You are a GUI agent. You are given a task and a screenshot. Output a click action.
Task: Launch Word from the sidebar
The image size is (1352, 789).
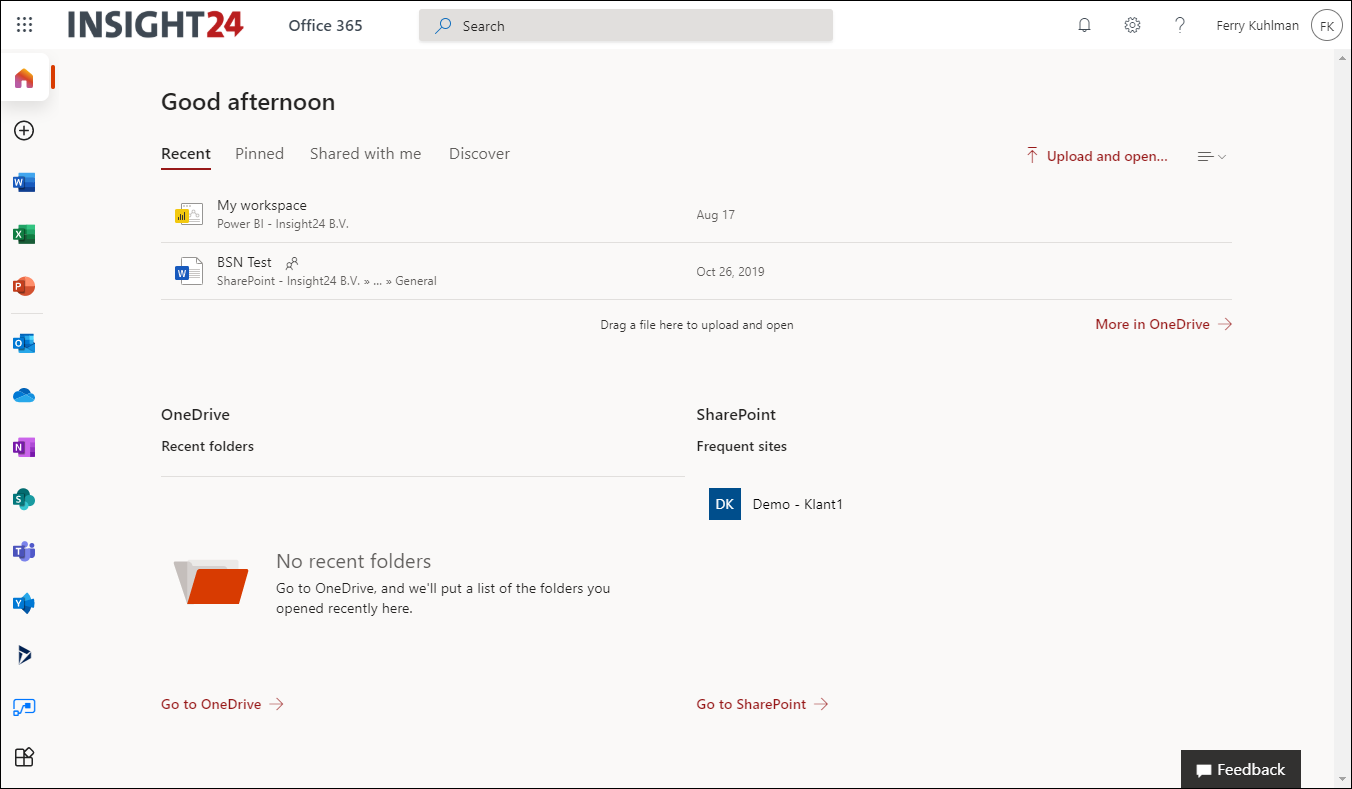(x=25, y=183)
